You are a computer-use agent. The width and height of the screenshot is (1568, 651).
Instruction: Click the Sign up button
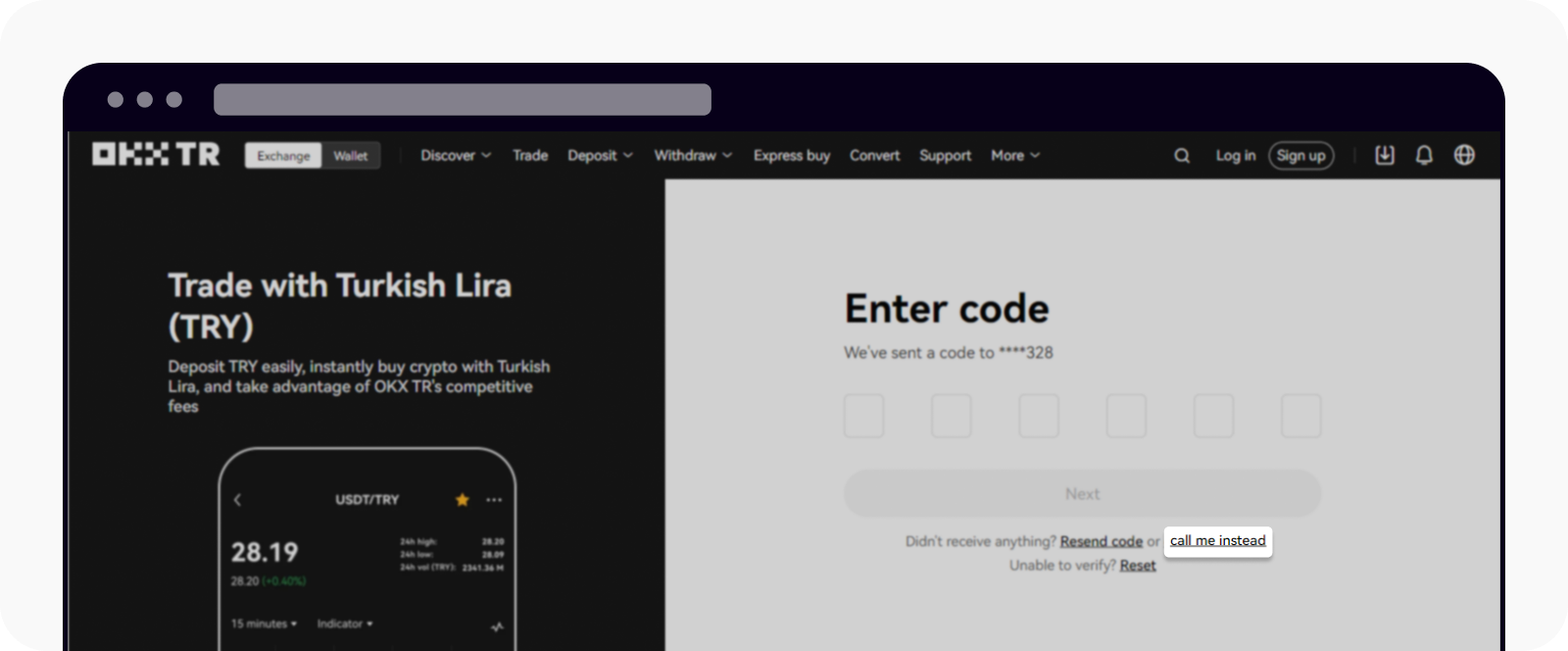pos(1301,155)
